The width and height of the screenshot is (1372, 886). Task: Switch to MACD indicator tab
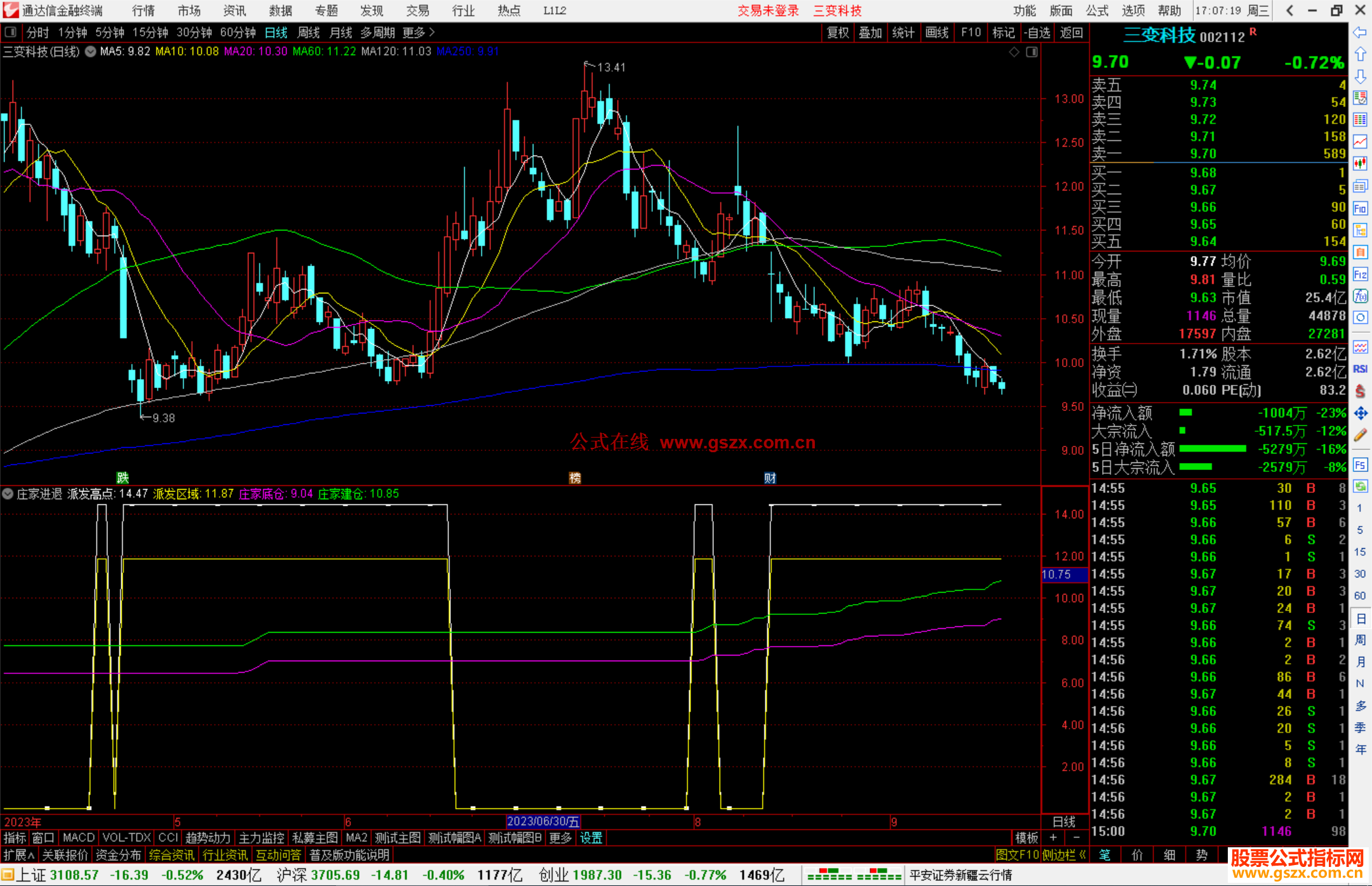point(78,838)
